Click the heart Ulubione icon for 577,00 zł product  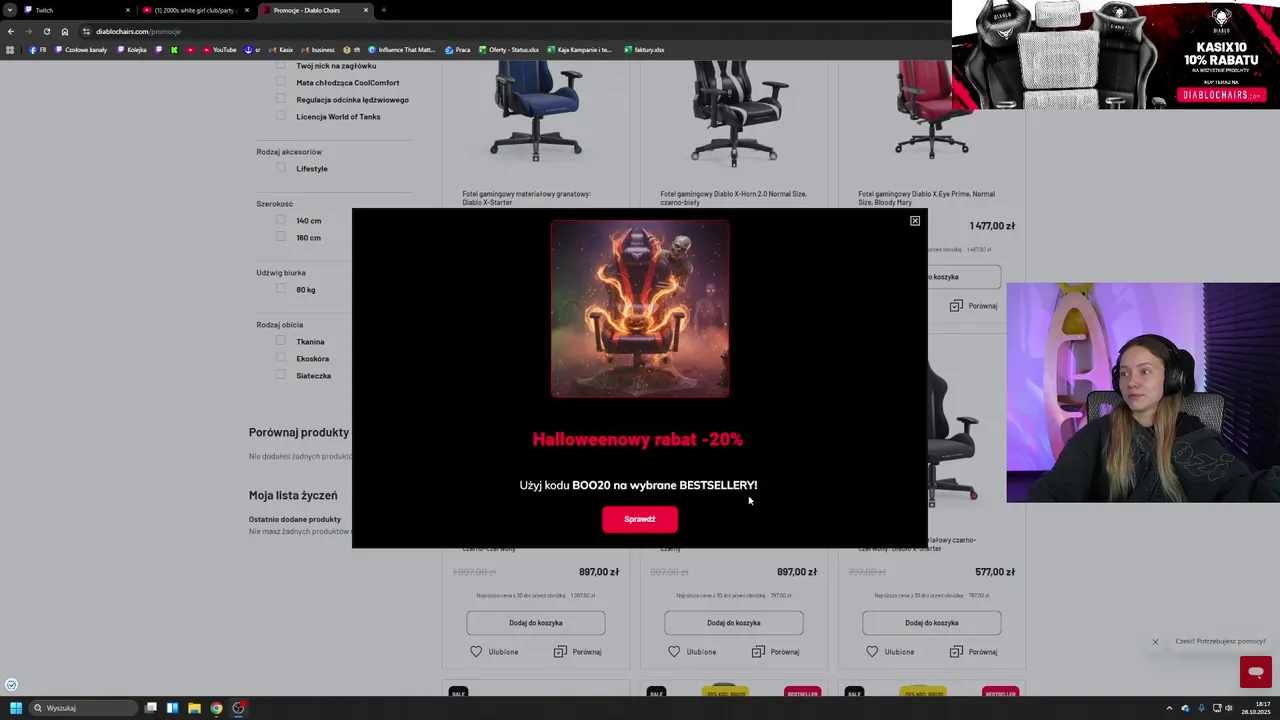[872, 652]
